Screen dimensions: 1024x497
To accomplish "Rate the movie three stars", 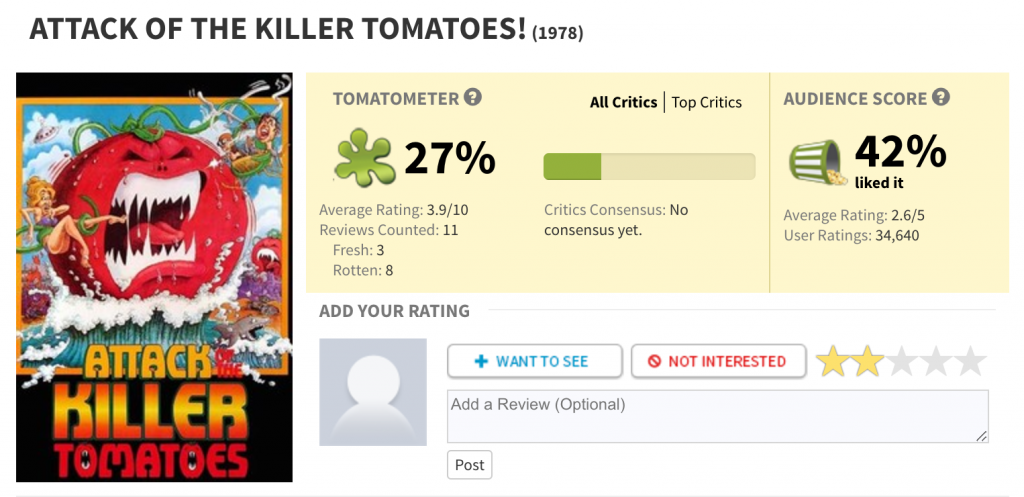I will click(901, 361).
